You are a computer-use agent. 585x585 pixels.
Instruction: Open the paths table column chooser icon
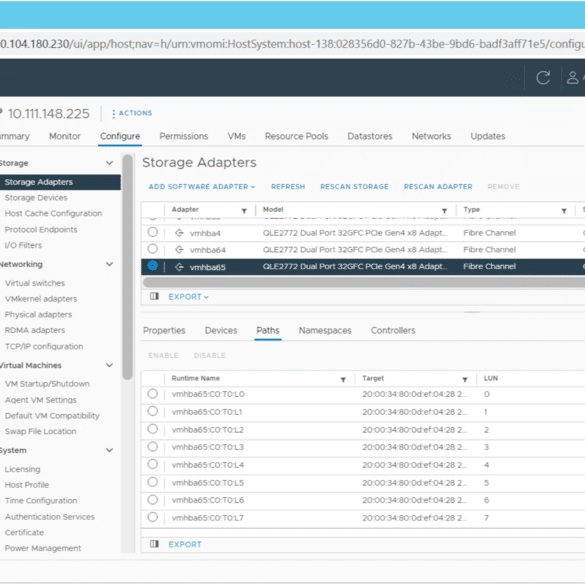coord(154,544)
